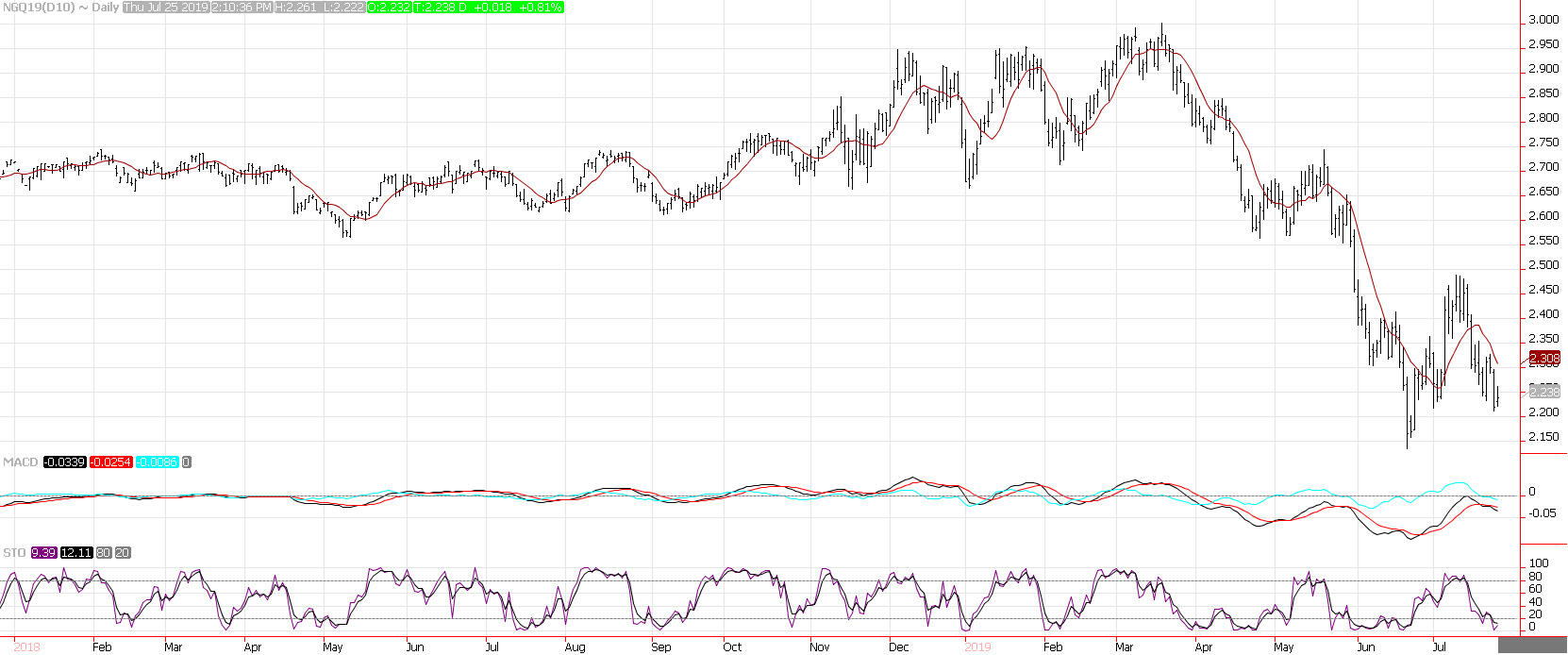Image resolution: width=1568 pixels, height=655 pixels.
Task: Click the gray last price 2.238 tag
Action: pos(1544,391)
